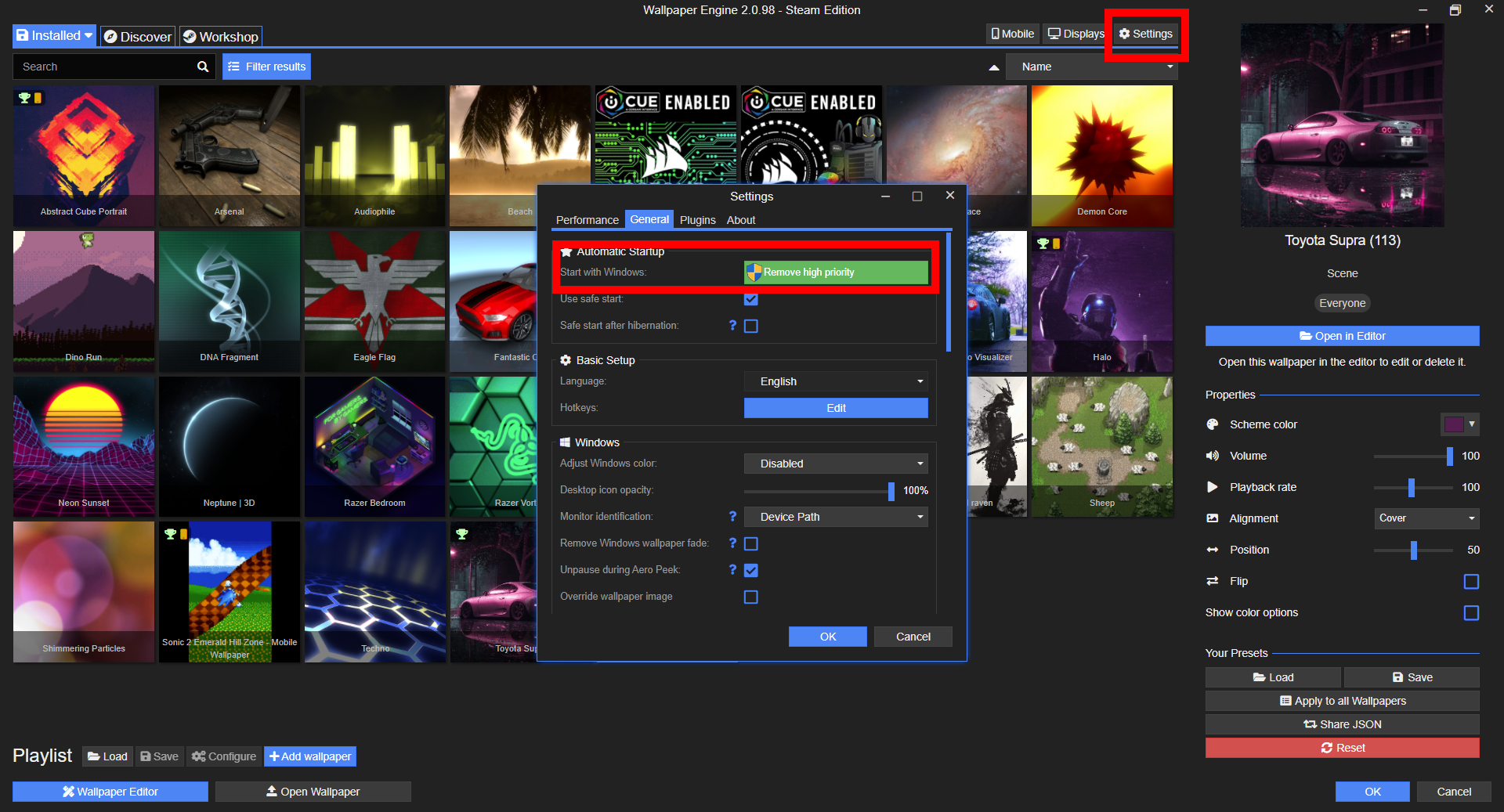The width and height of the screenshot is (1504, 812).
Task: Save the current playlist
Action: 160,756
